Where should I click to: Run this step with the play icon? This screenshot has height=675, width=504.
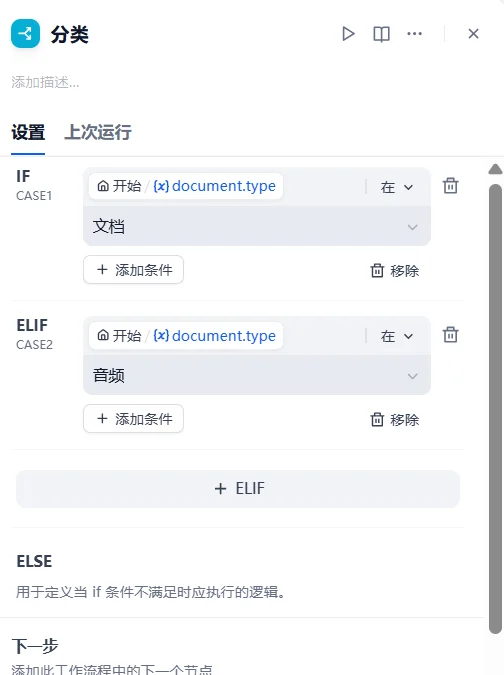coord(348,34)
